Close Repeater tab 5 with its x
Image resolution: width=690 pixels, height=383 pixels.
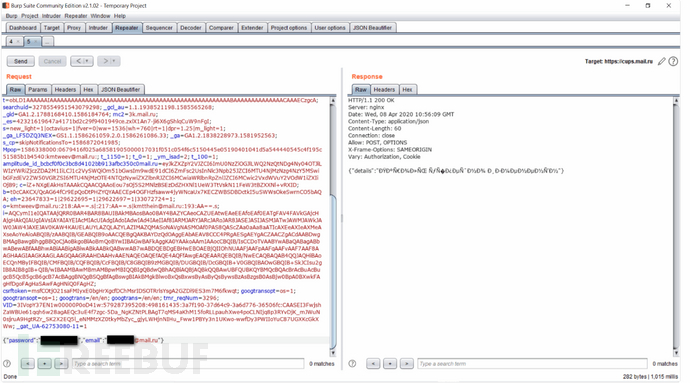tap(36, 42)
